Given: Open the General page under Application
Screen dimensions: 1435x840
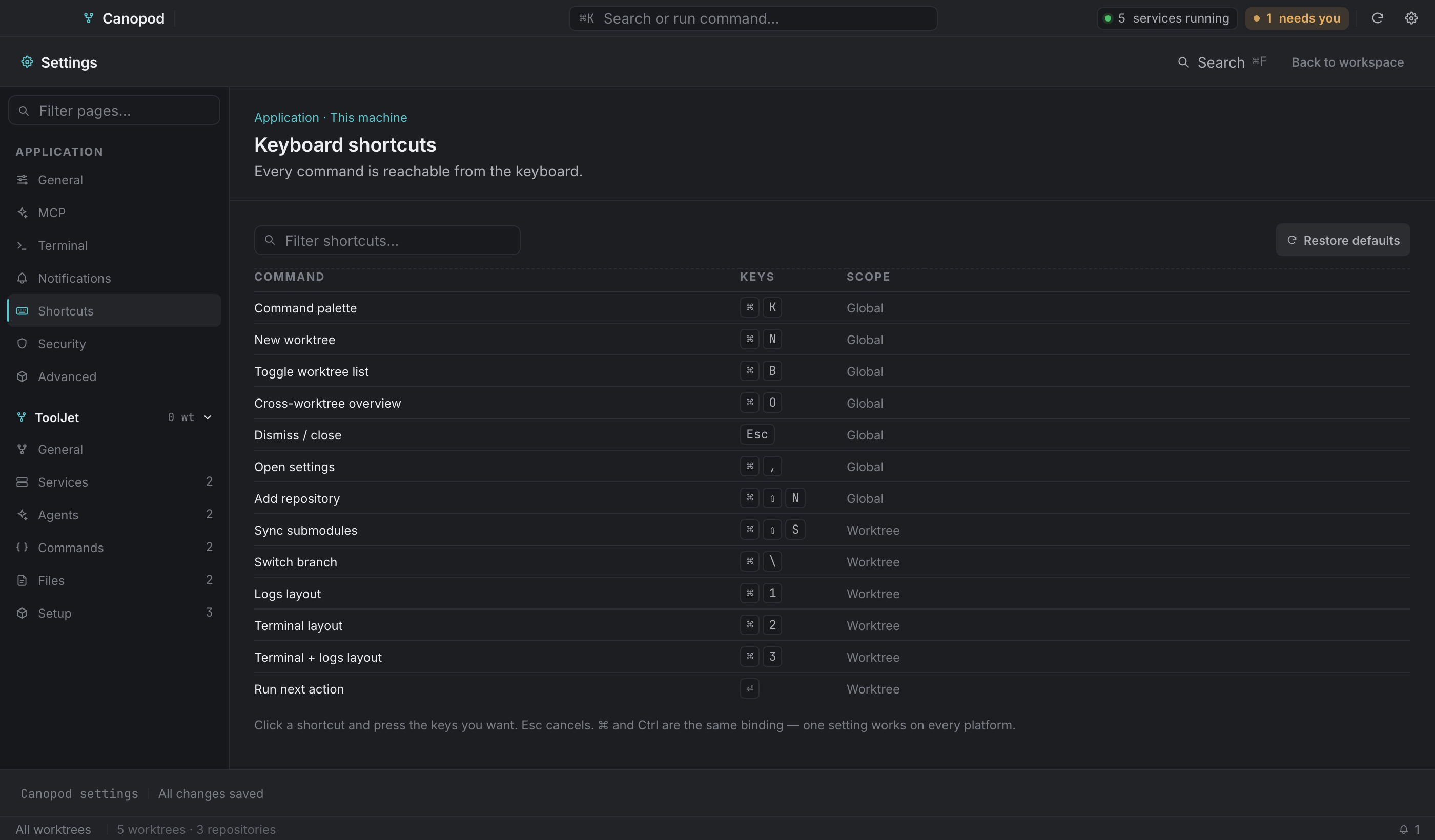Looking at the screenshot, I should 114,180.
